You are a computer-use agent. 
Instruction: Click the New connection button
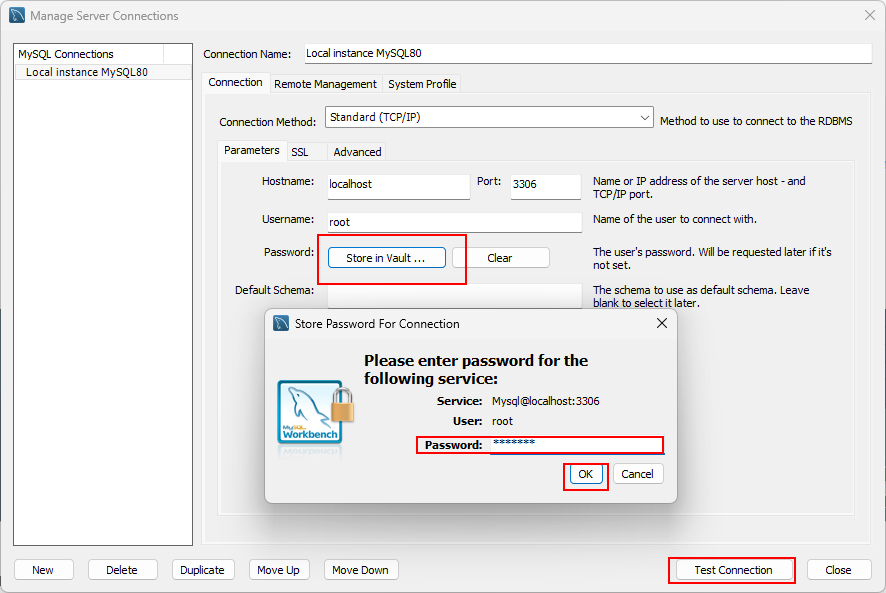point(44,570)
